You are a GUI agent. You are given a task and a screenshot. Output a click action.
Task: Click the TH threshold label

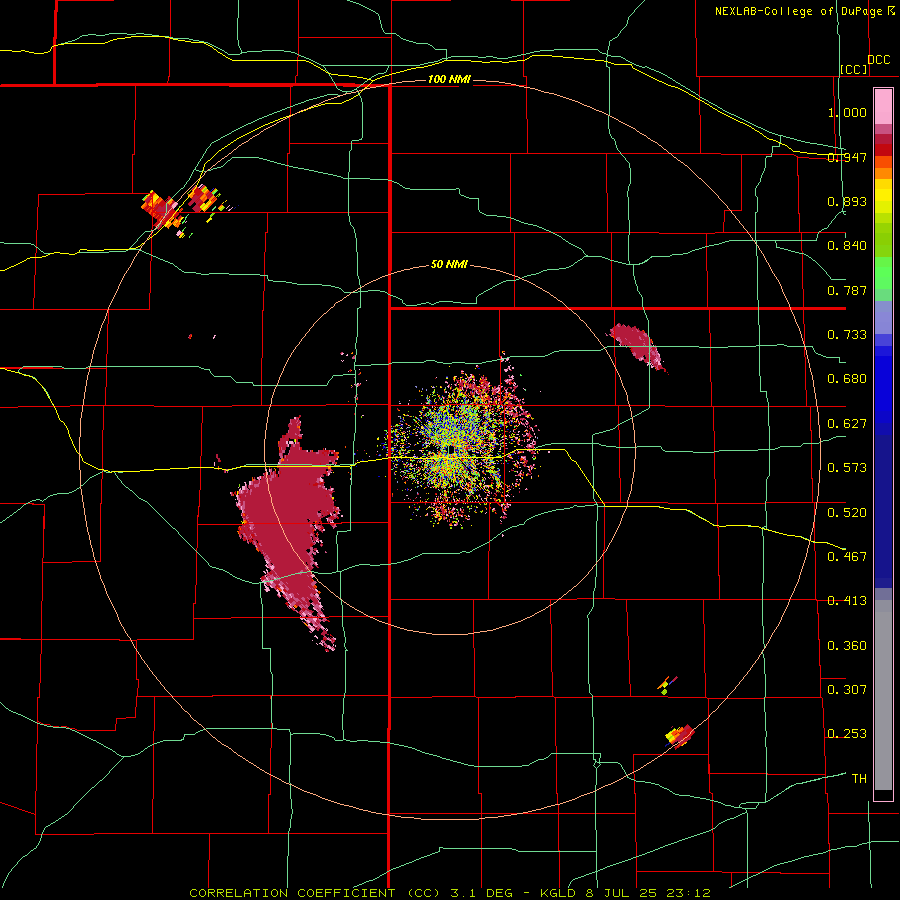[859, 779]
